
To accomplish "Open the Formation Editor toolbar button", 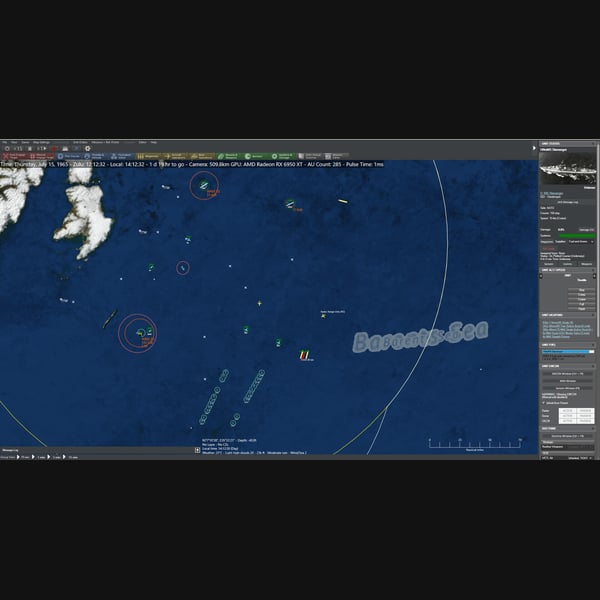I will click(122, 156).
